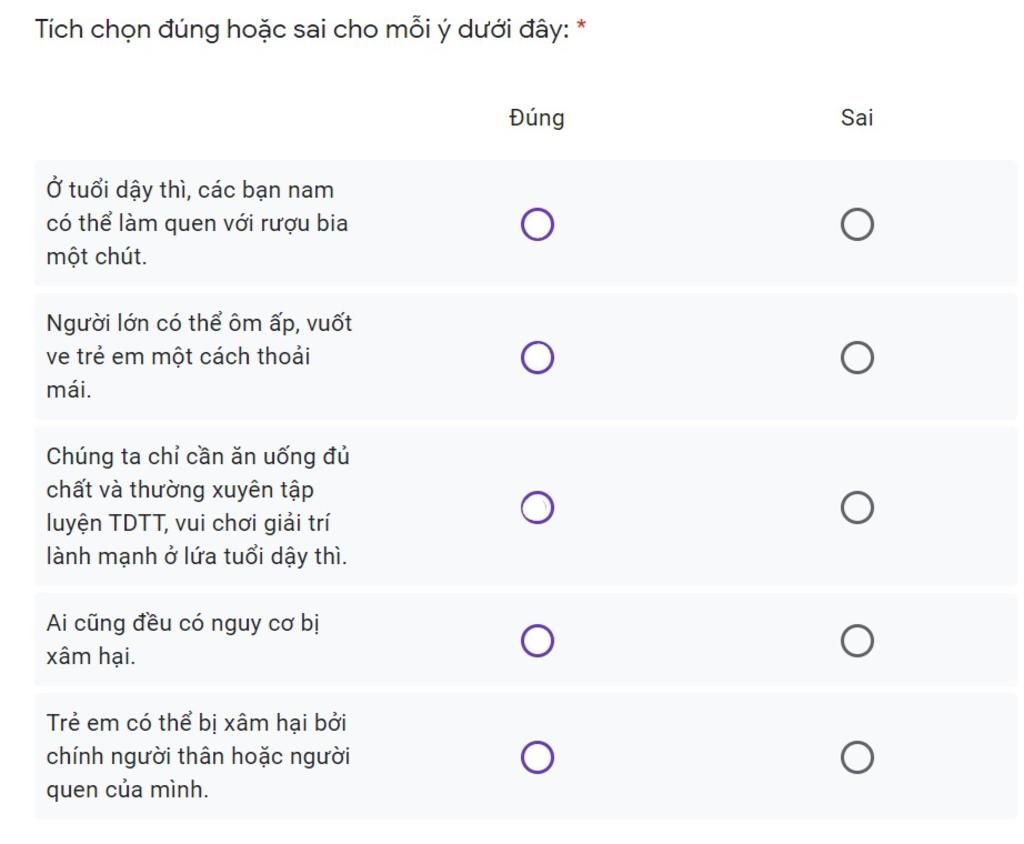
Task: Choose Sai for 'tập luyện TDTT' statement
Action: 857,508
